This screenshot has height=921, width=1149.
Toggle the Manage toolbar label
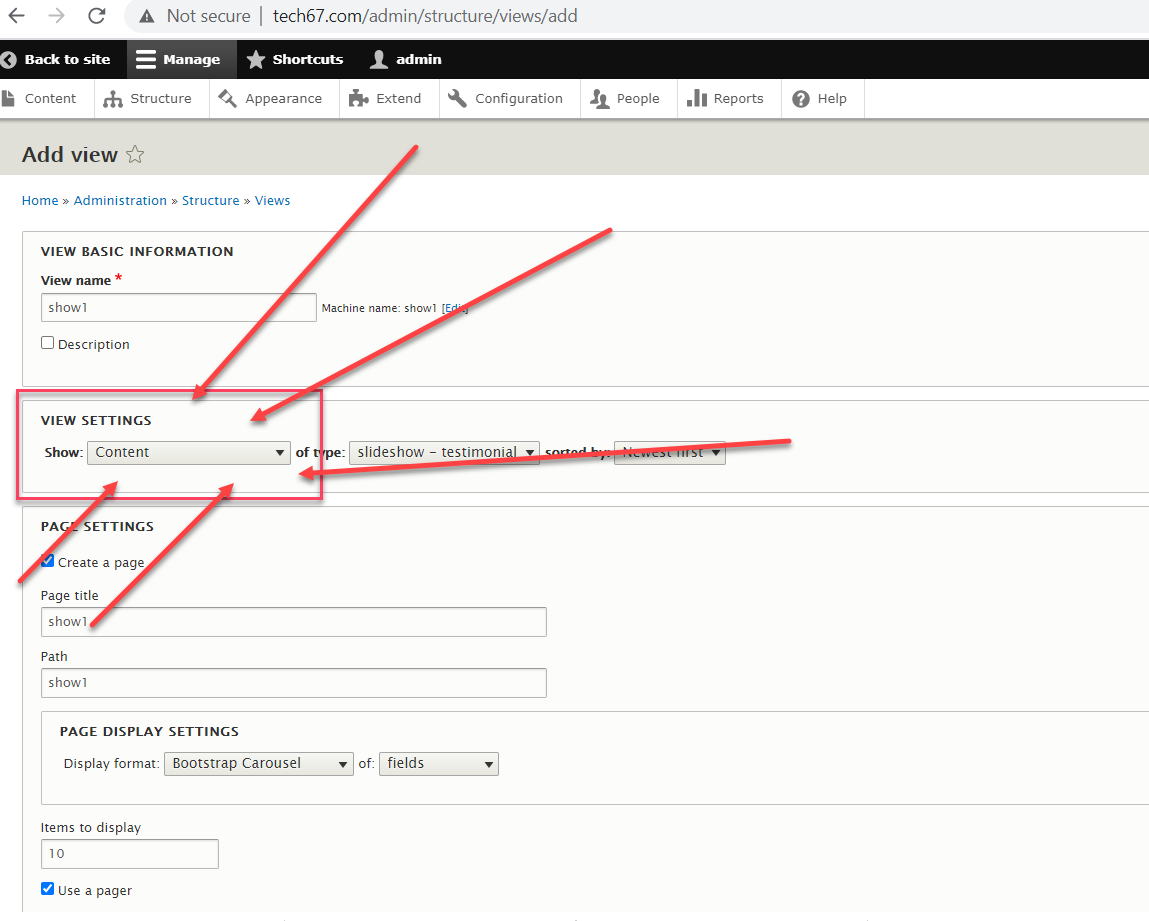pyautogui.click(x=191, y=59)
